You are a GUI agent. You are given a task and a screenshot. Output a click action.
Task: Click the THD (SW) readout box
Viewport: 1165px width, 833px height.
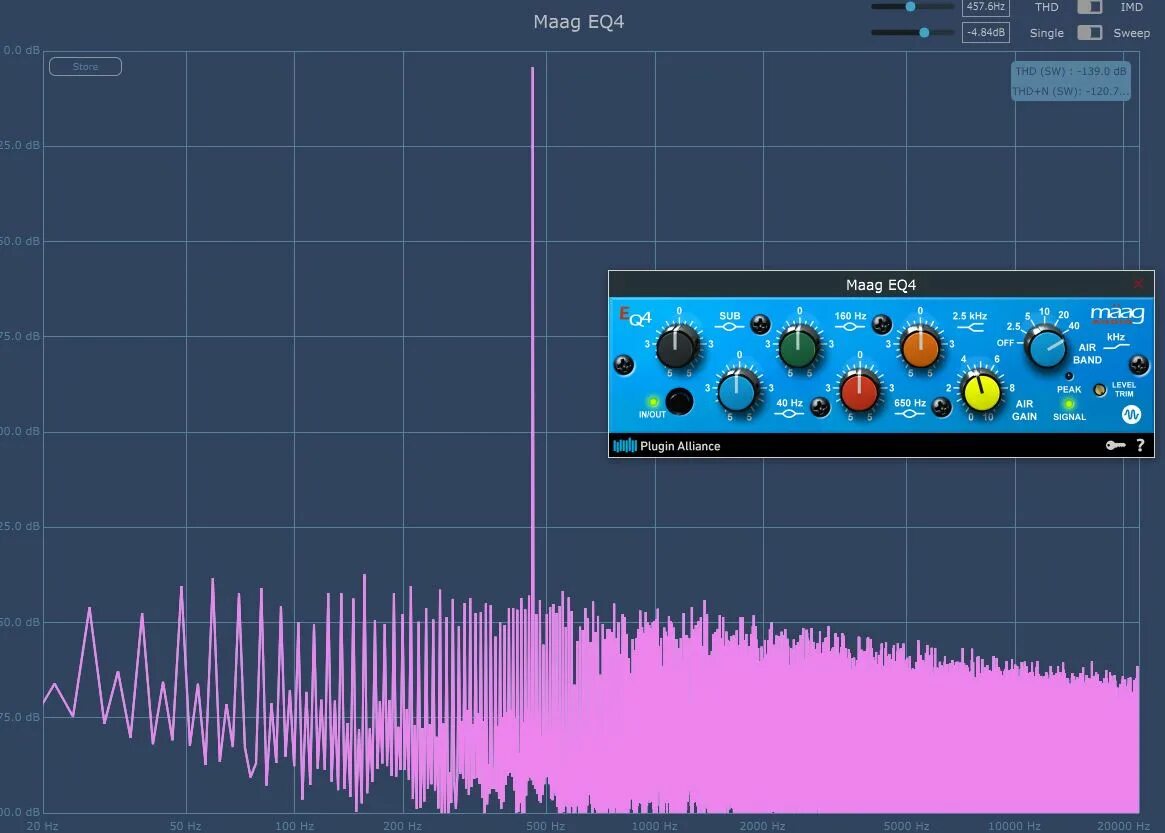point(1071,81)
